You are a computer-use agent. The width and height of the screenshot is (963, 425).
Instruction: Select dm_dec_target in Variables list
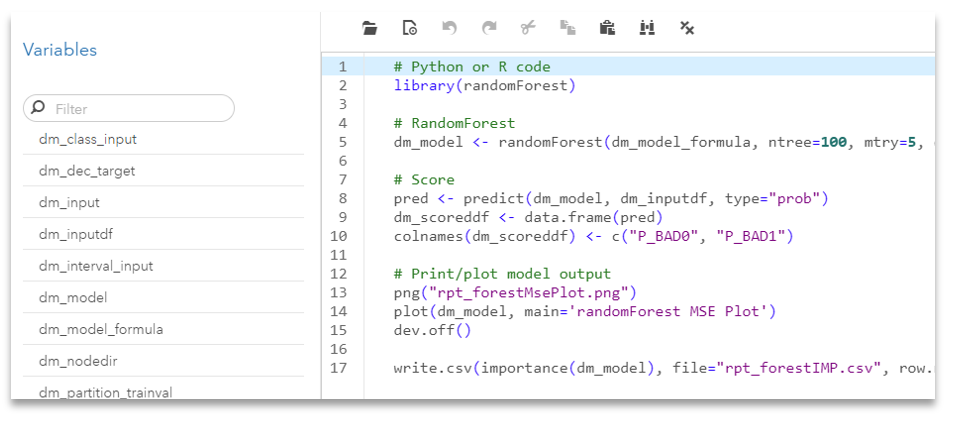87,171
